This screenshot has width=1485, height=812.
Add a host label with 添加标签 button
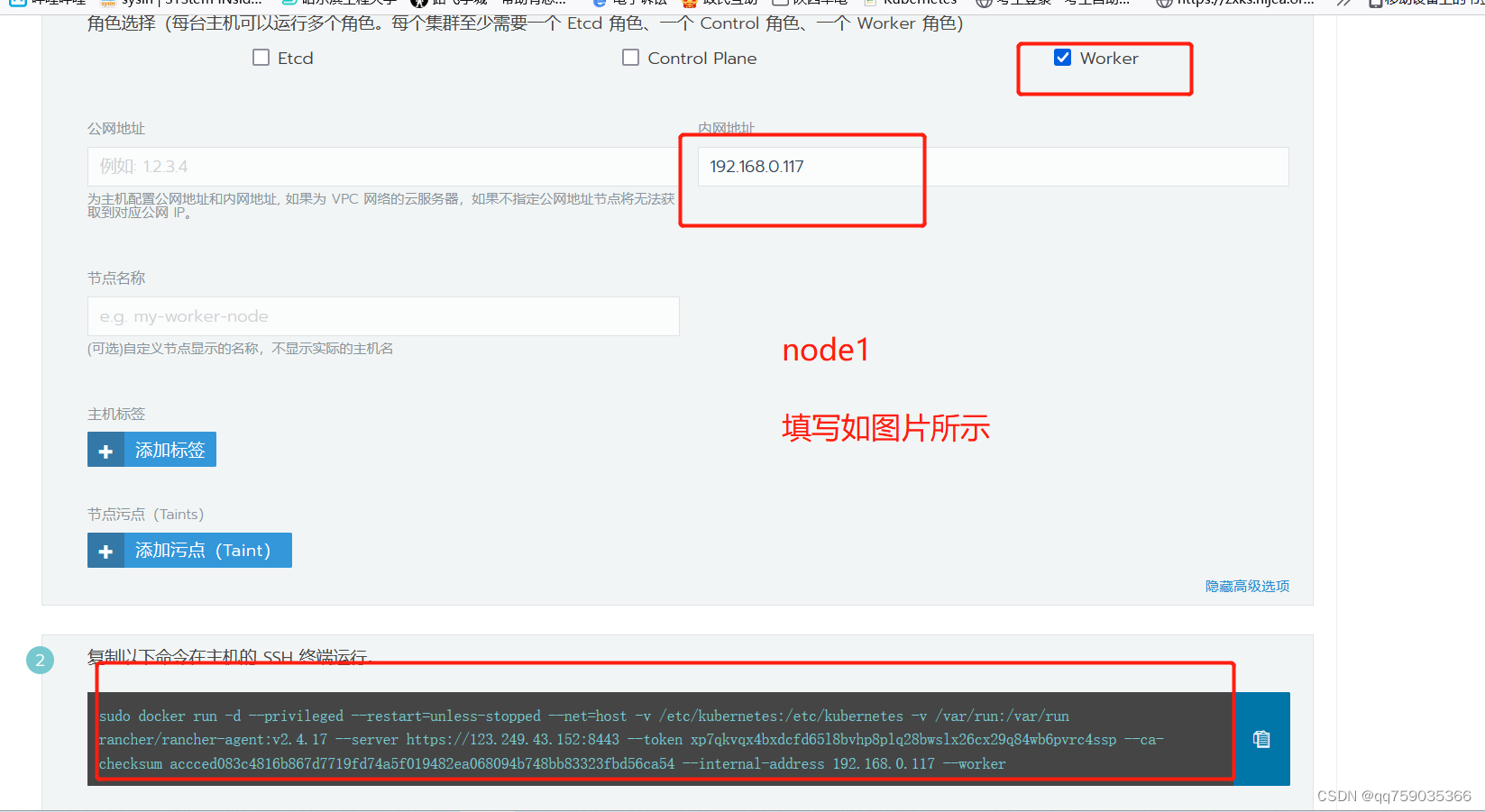[151, 450]
